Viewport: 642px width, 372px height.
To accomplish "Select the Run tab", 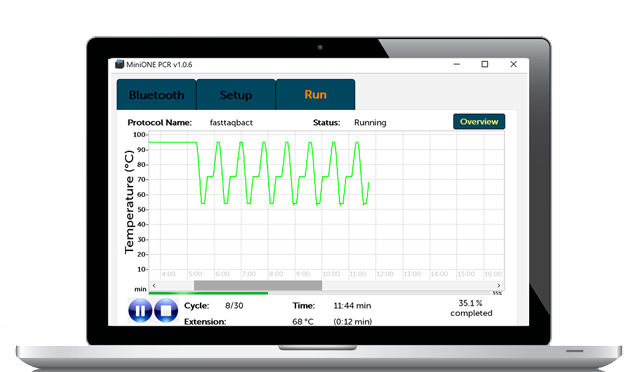I will pyautogui.click(x=315, y=95).
